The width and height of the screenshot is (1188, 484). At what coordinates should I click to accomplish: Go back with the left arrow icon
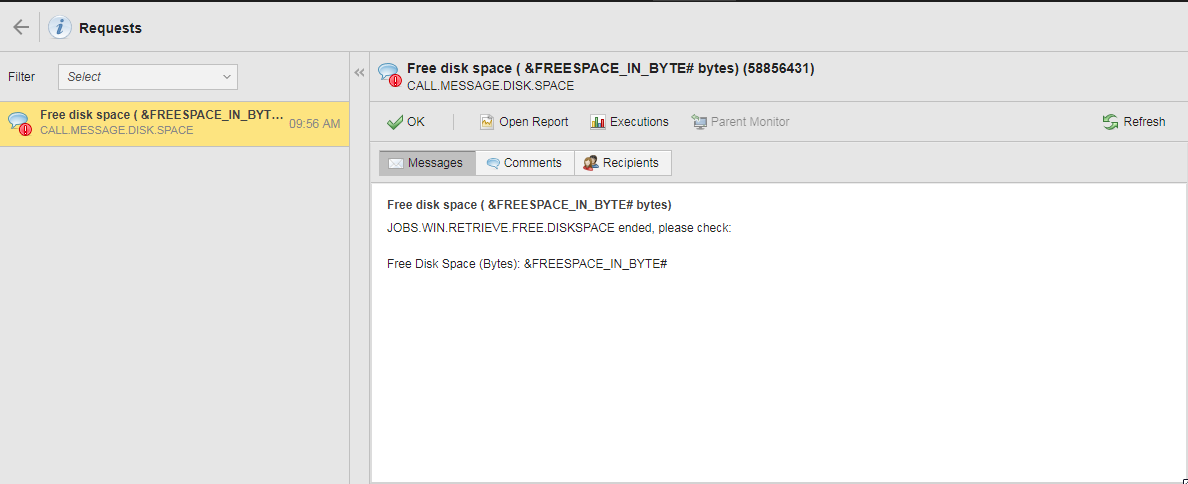tap(20, 27)
